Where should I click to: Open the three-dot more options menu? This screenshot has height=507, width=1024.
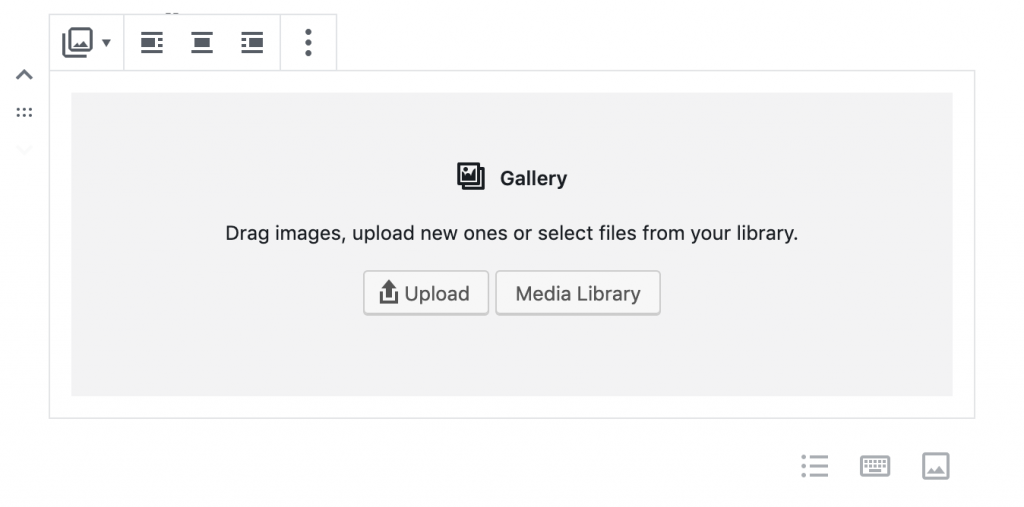pyautogui.click(x=308, y=42)
